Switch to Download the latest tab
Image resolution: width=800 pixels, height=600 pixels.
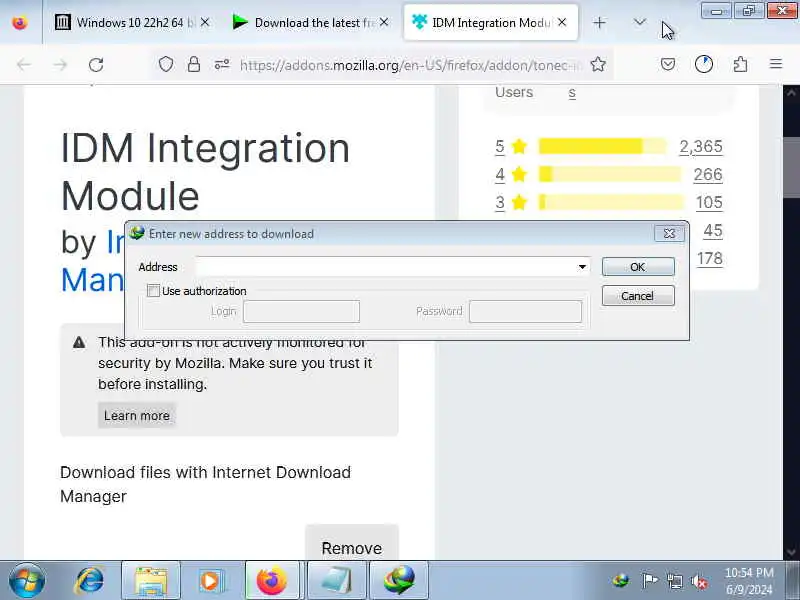(311, 23)
